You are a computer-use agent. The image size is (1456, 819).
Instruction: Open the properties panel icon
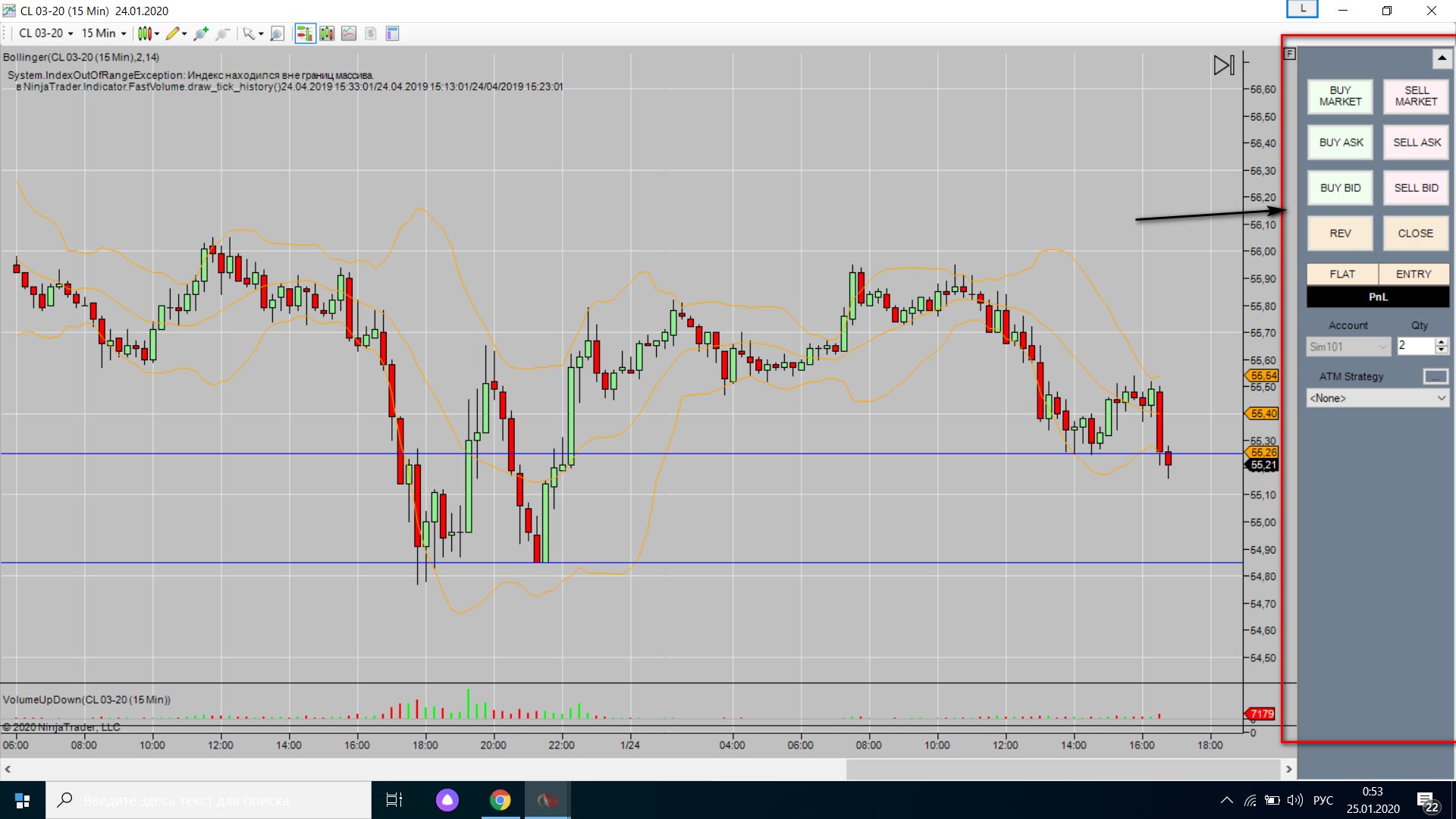coord(392,33)
